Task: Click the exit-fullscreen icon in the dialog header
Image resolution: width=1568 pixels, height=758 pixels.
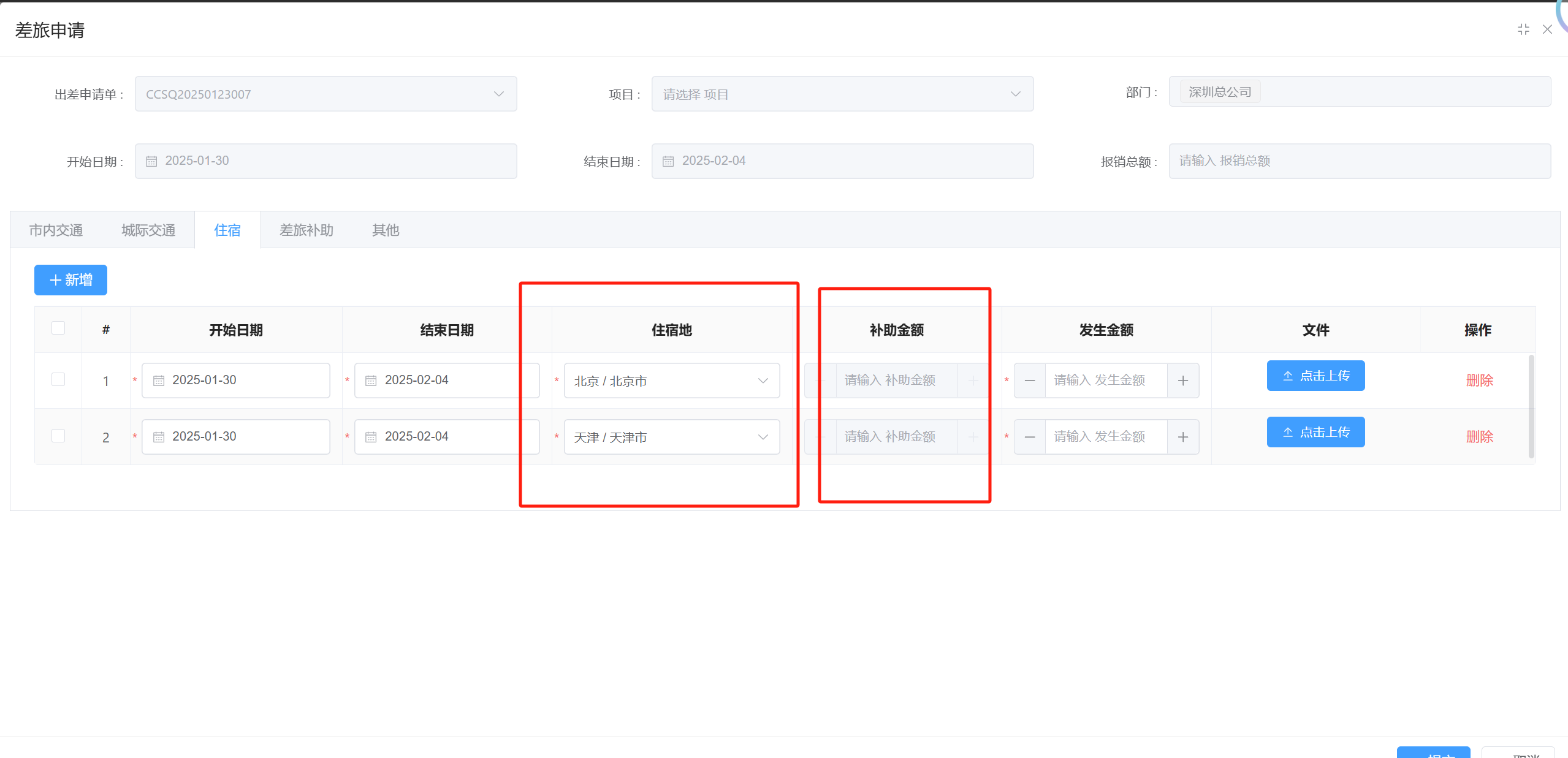Action: [1523, 29]
